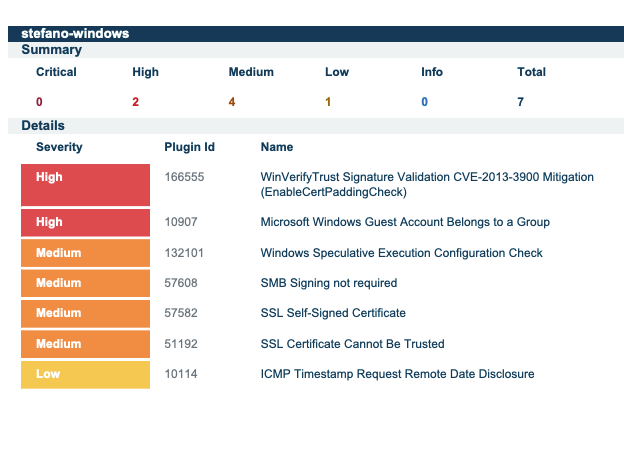Open plugin ID 10907

[181, 222]
